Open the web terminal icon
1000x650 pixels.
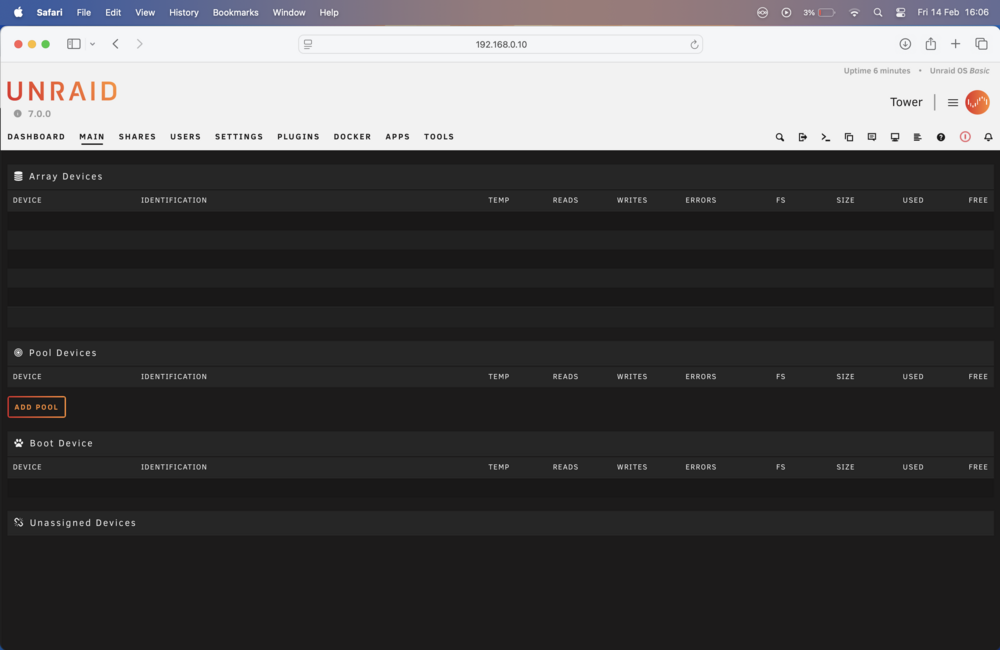tap(825, 137)
